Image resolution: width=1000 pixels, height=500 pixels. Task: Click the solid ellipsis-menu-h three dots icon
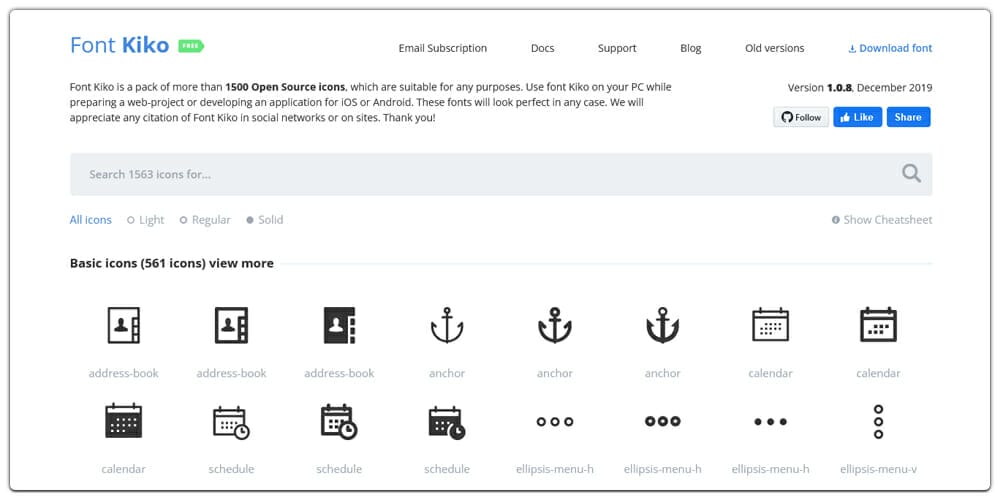point(770,421)
